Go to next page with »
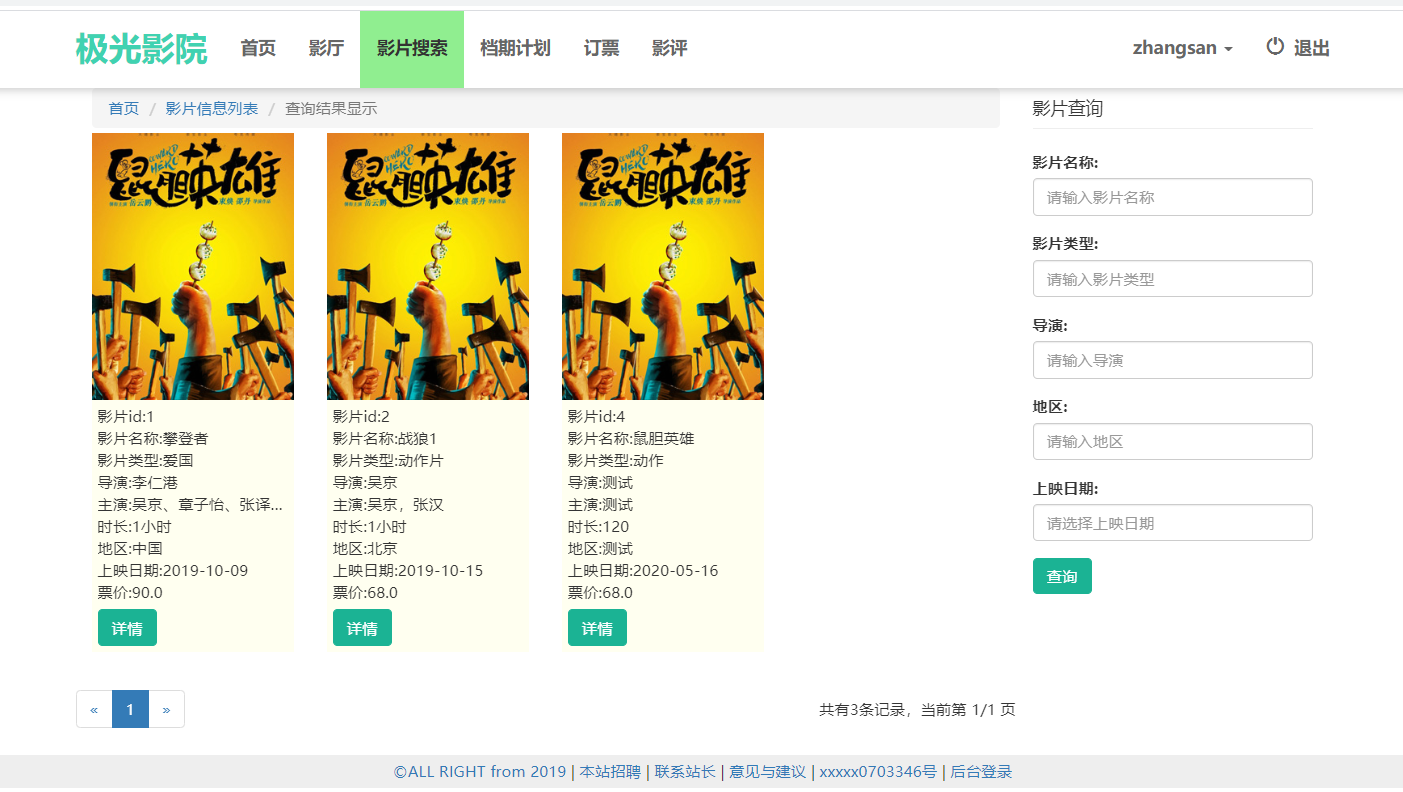This screenshot has width=1403, height=792. click(x=166, y=709)
